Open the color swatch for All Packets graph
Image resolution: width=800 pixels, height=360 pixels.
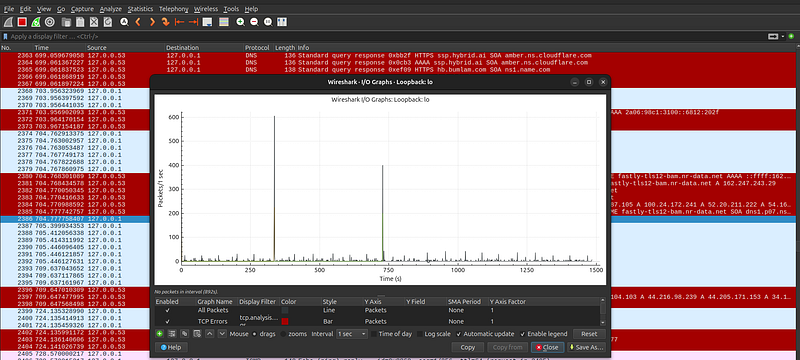pos(285,310)
